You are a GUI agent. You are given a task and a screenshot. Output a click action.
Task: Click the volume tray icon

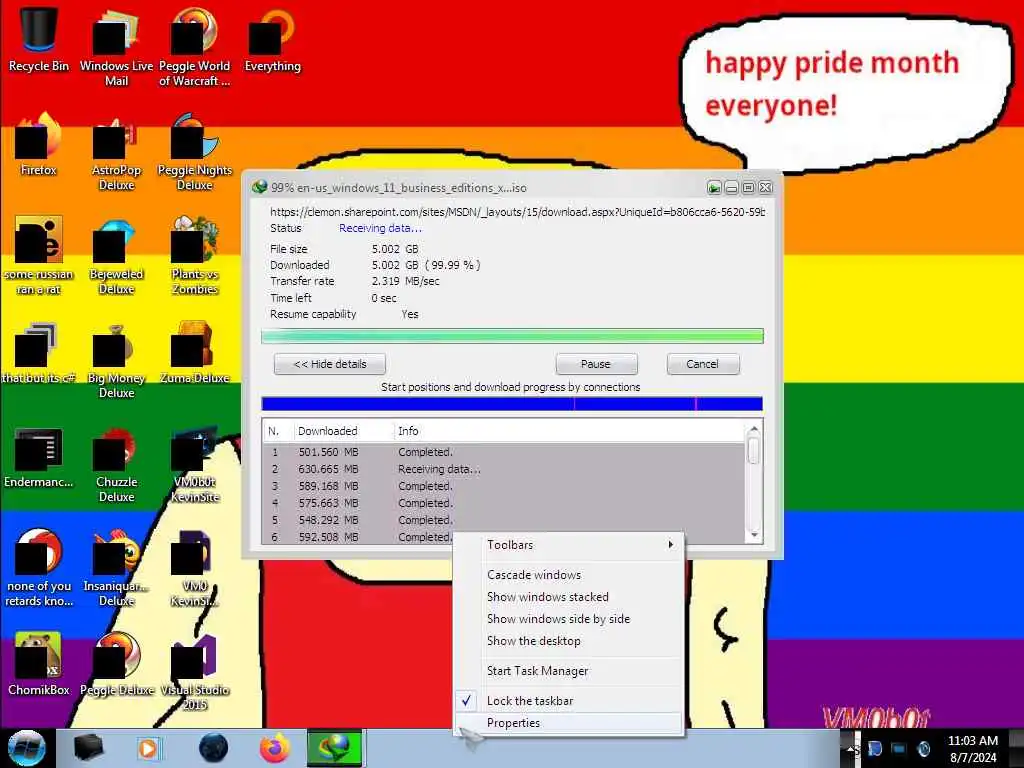pos(923,749)
